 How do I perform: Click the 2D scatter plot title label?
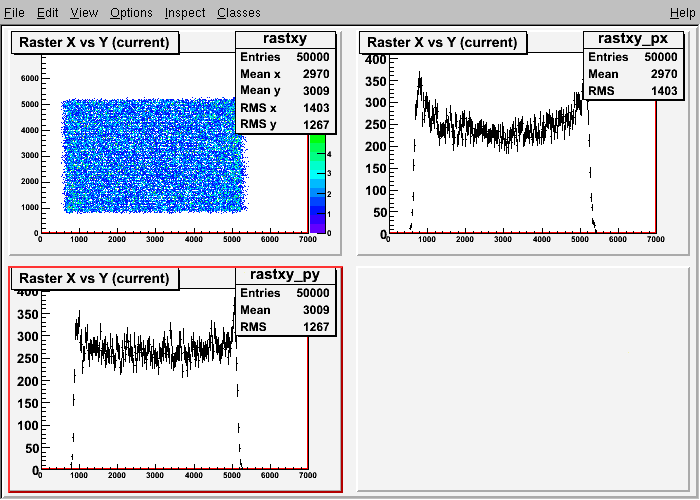click(95, 42)
